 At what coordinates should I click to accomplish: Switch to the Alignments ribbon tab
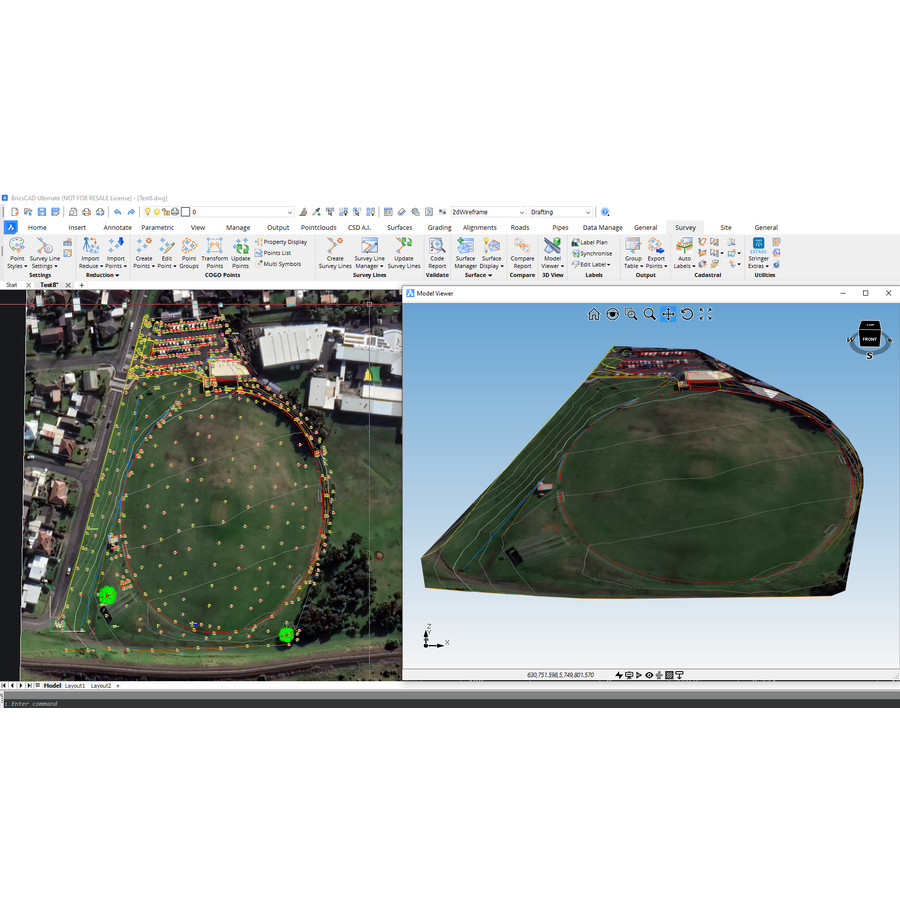point(479,228)
